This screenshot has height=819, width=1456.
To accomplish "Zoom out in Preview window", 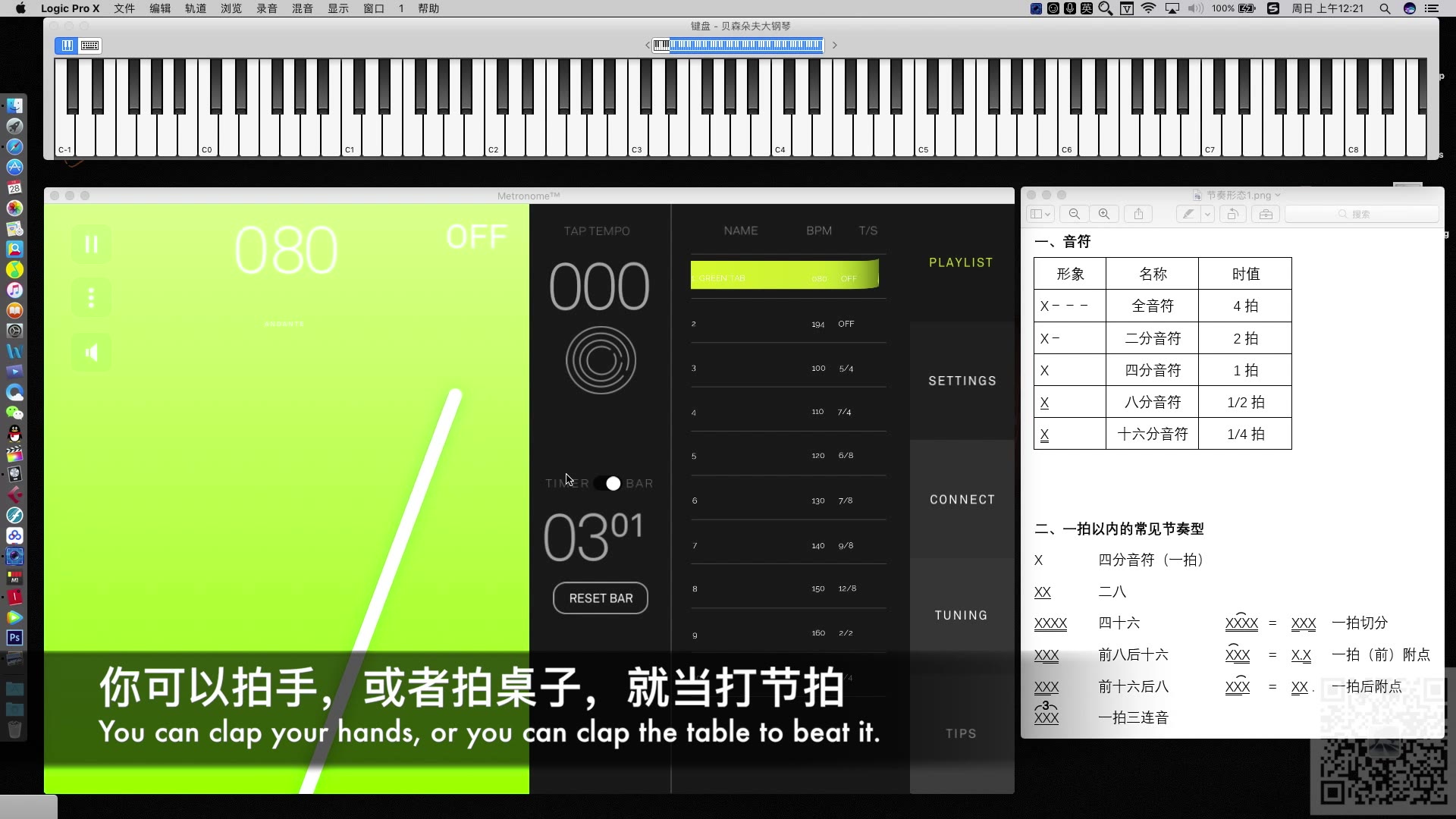I will [1074, 214].
